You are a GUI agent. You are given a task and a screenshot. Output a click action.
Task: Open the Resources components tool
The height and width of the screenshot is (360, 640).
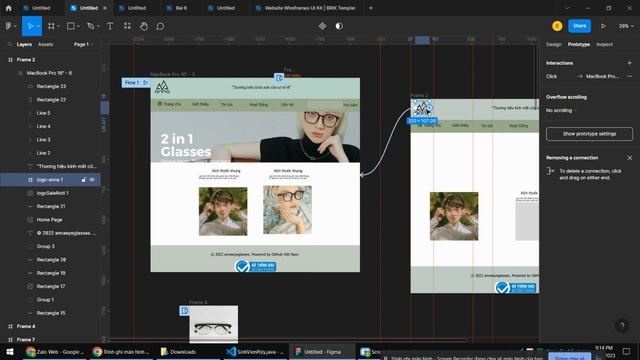[127, 26]
